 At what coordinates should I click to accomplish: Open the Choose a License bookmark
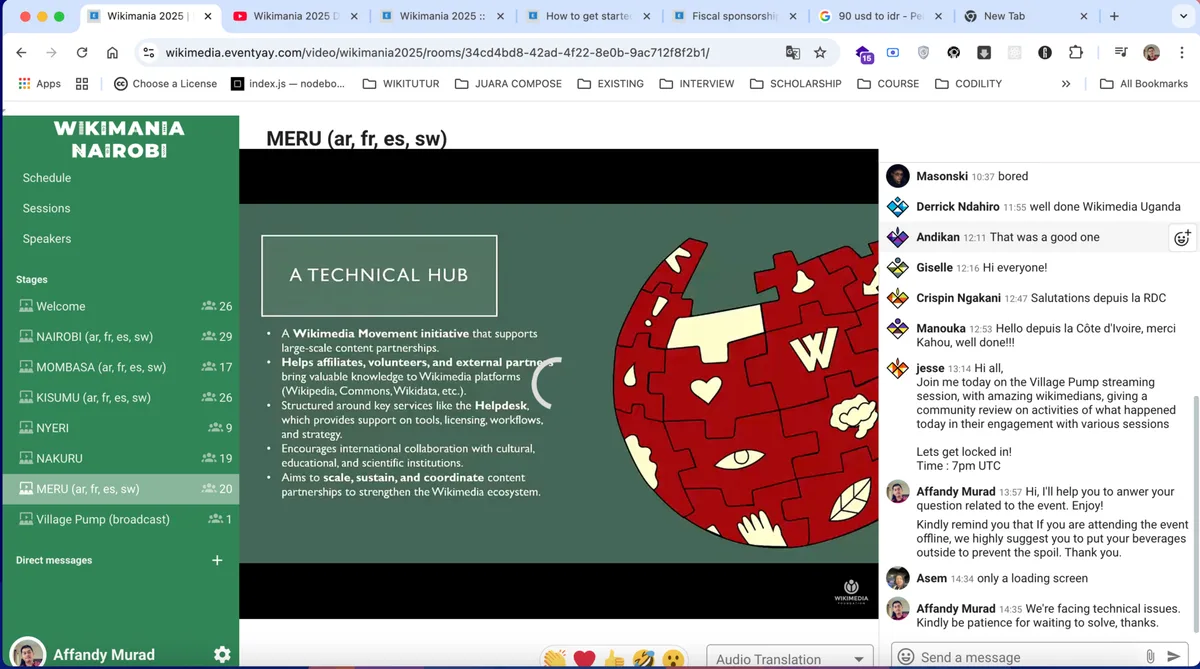coord(165,84)
